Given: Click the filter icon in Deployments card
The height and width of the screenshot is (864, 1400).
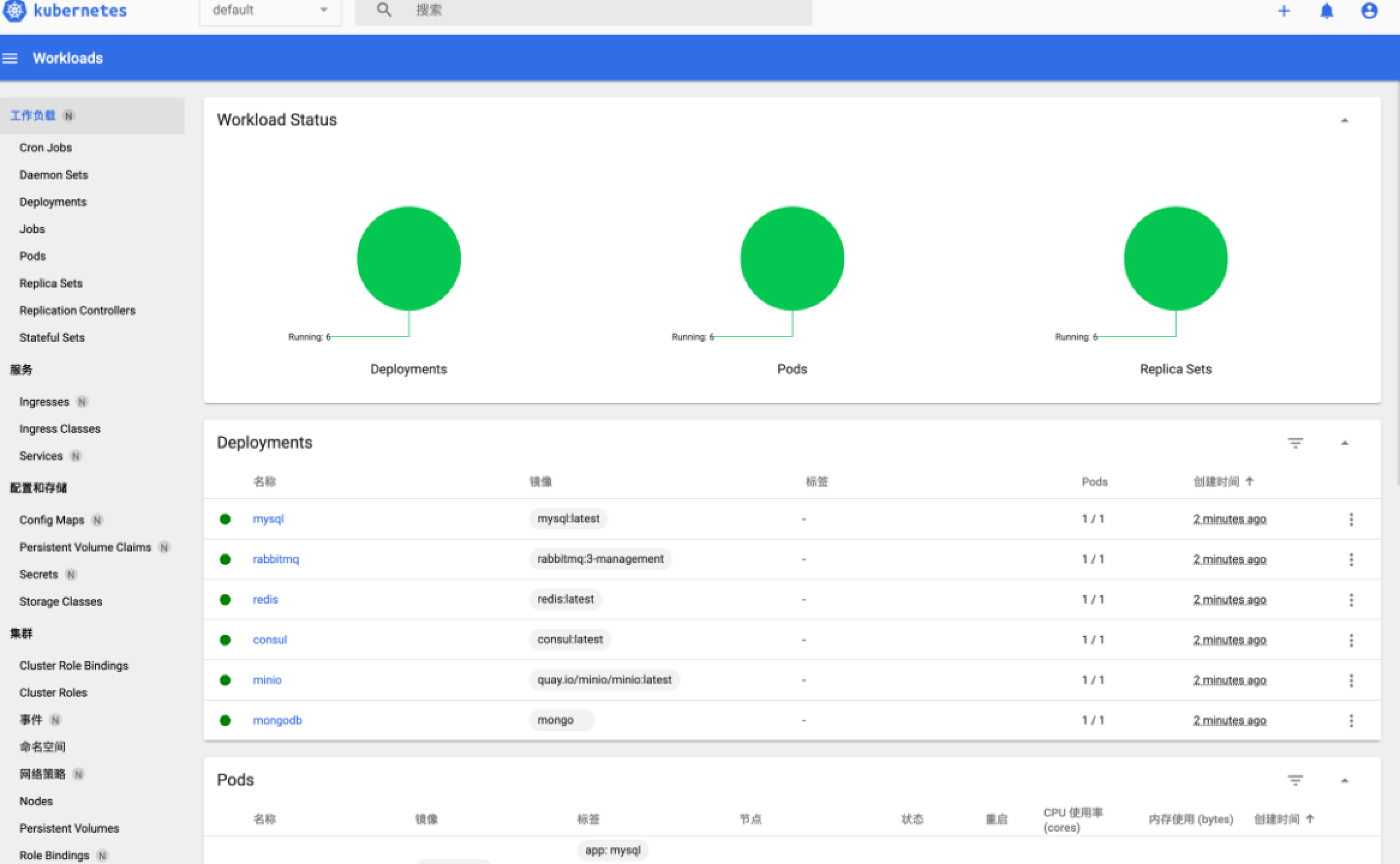Looking at the screenshot, I should click(1295, 443).
